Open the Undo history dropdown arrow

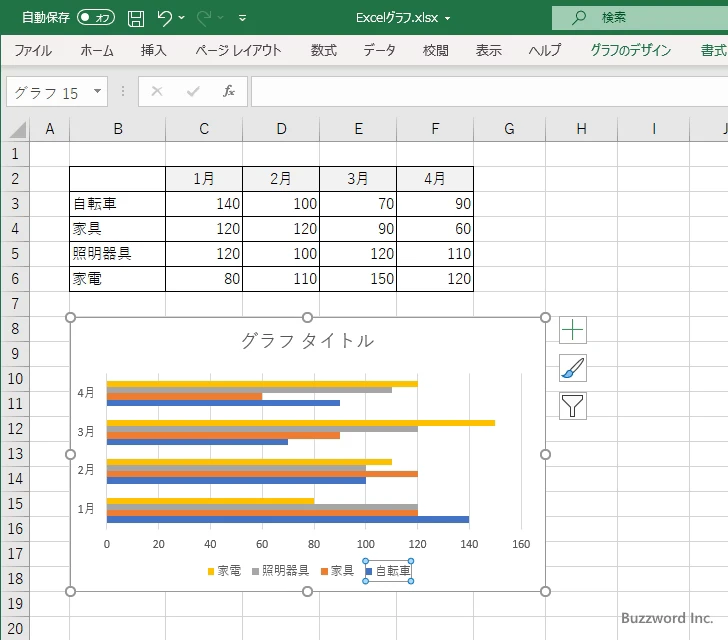[x=182, y=18]
